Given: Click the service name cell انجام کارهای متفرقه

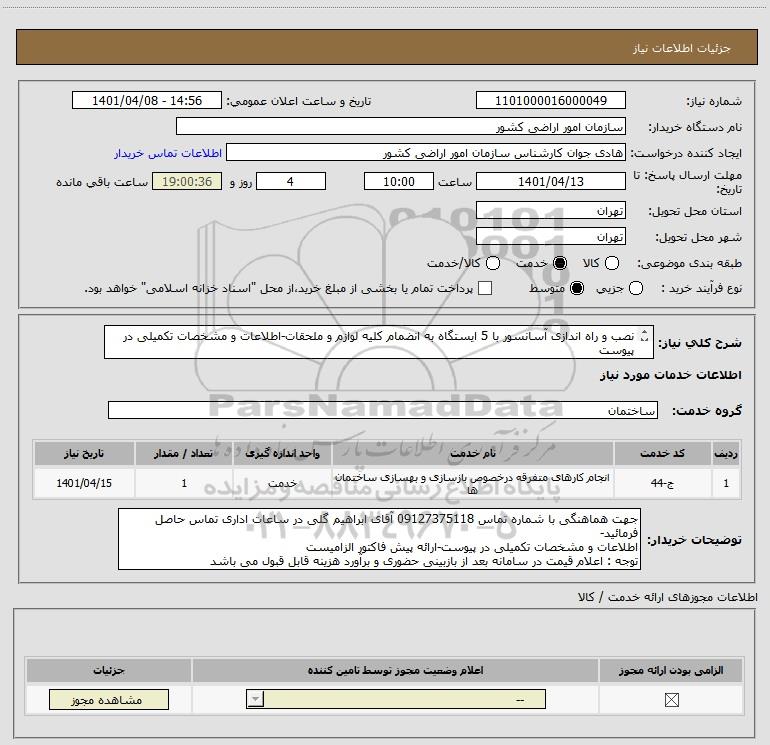Looking at the screenshot, I should click(472, 483).
